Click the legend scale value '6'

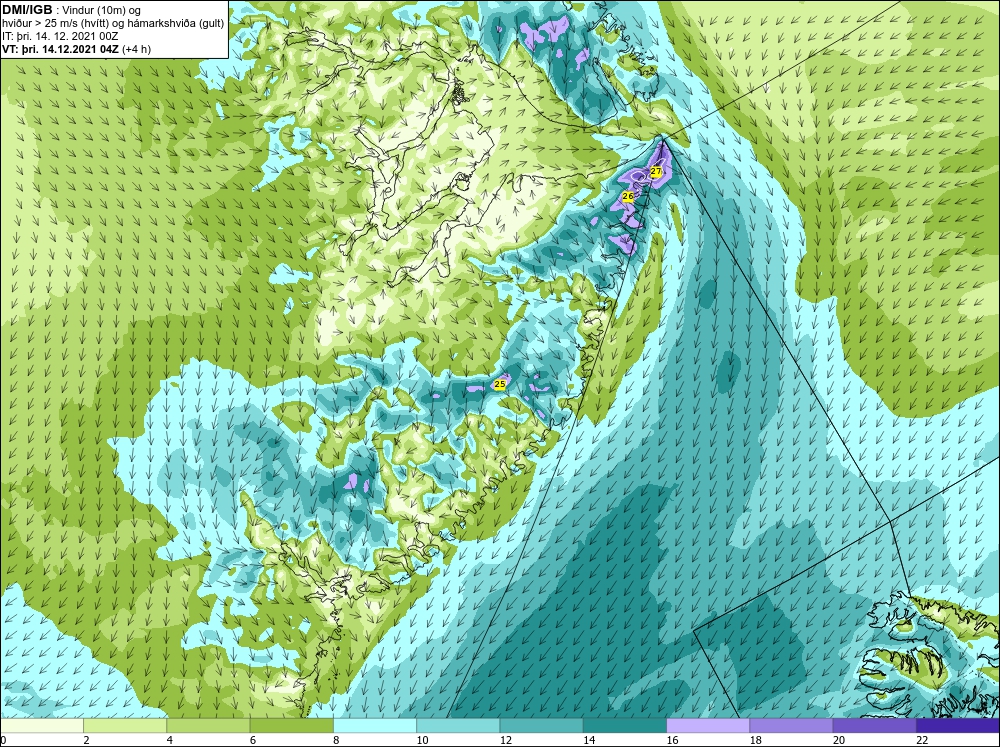tap(253, 740)
